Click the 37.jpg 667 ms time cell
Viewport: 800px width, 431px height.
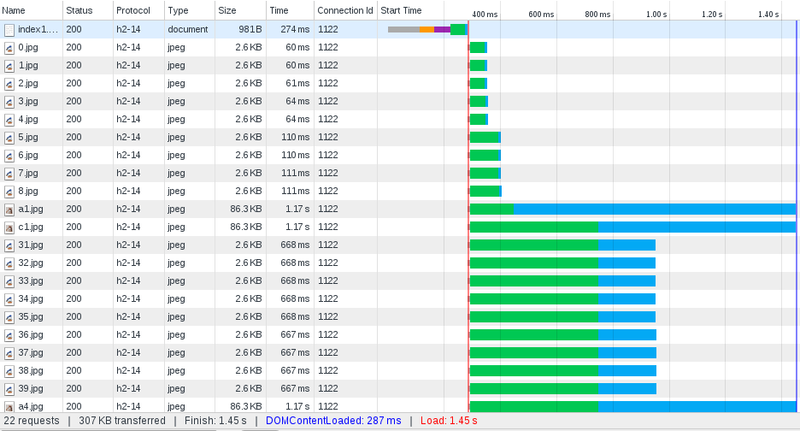[x=295, y=352]
